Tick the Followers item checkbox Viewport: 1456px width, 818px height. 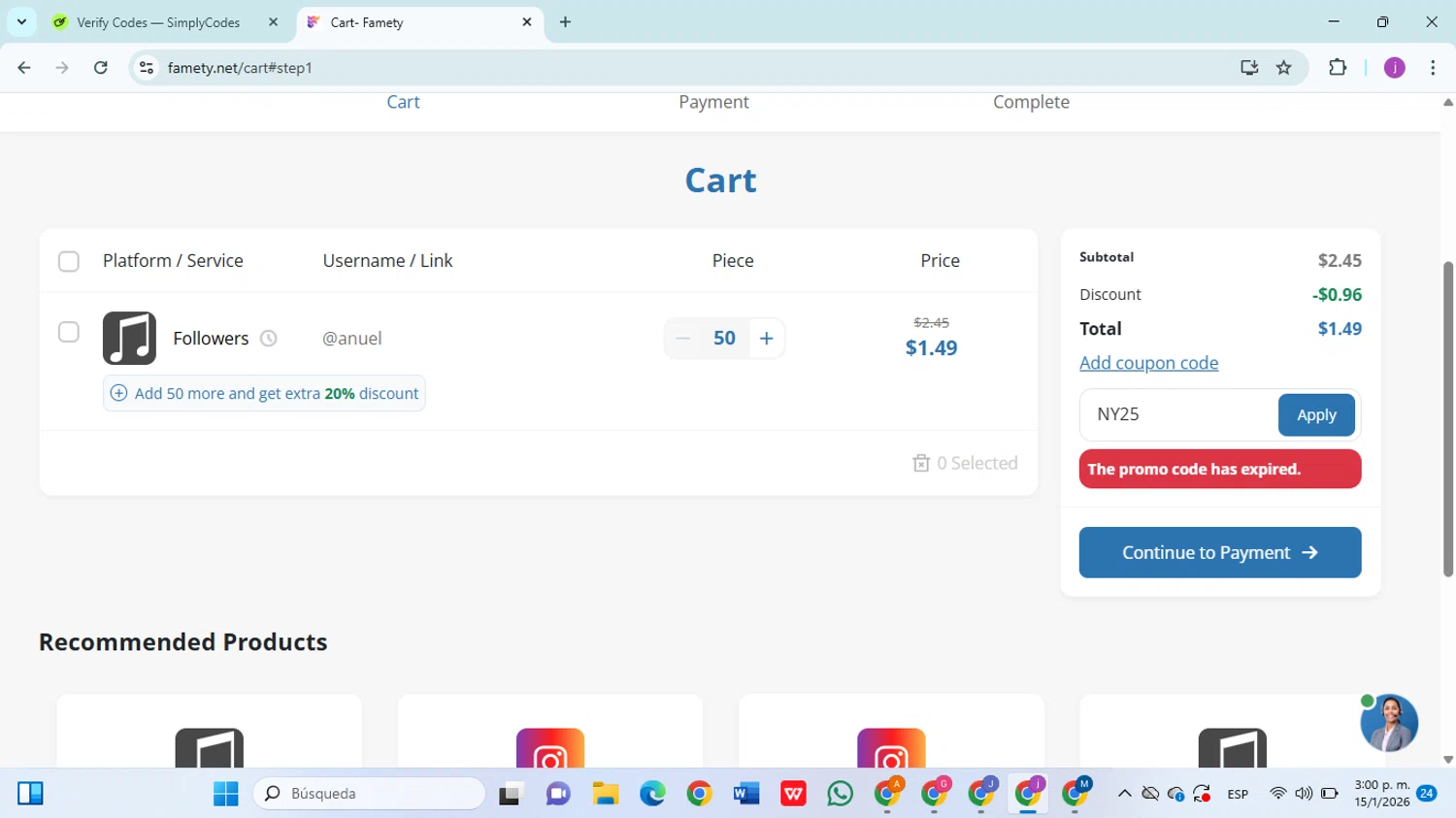[x=69, y=332]
